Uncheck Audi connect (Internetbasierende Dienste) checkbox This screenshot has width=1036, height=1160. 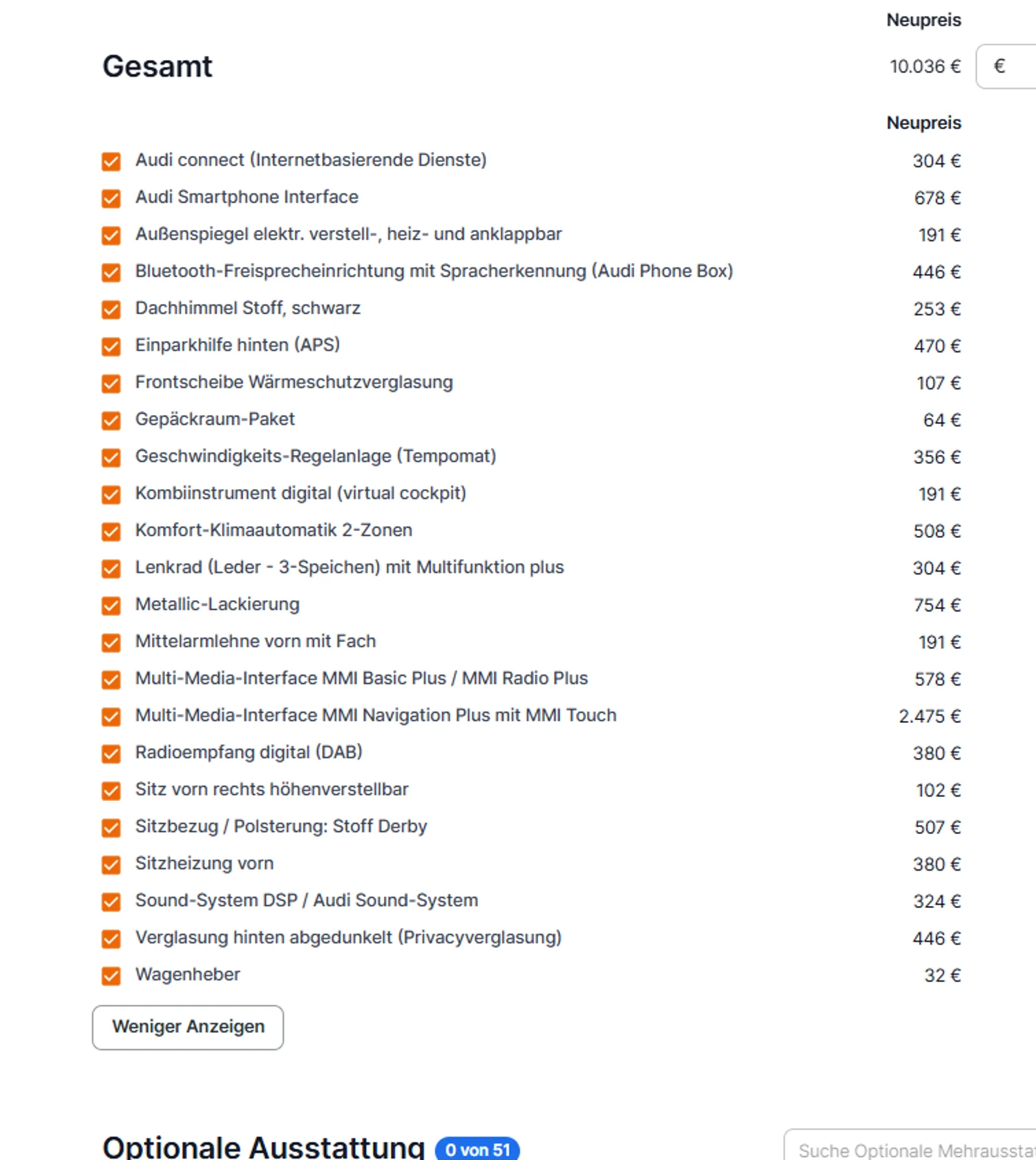[x=111, y=162]
